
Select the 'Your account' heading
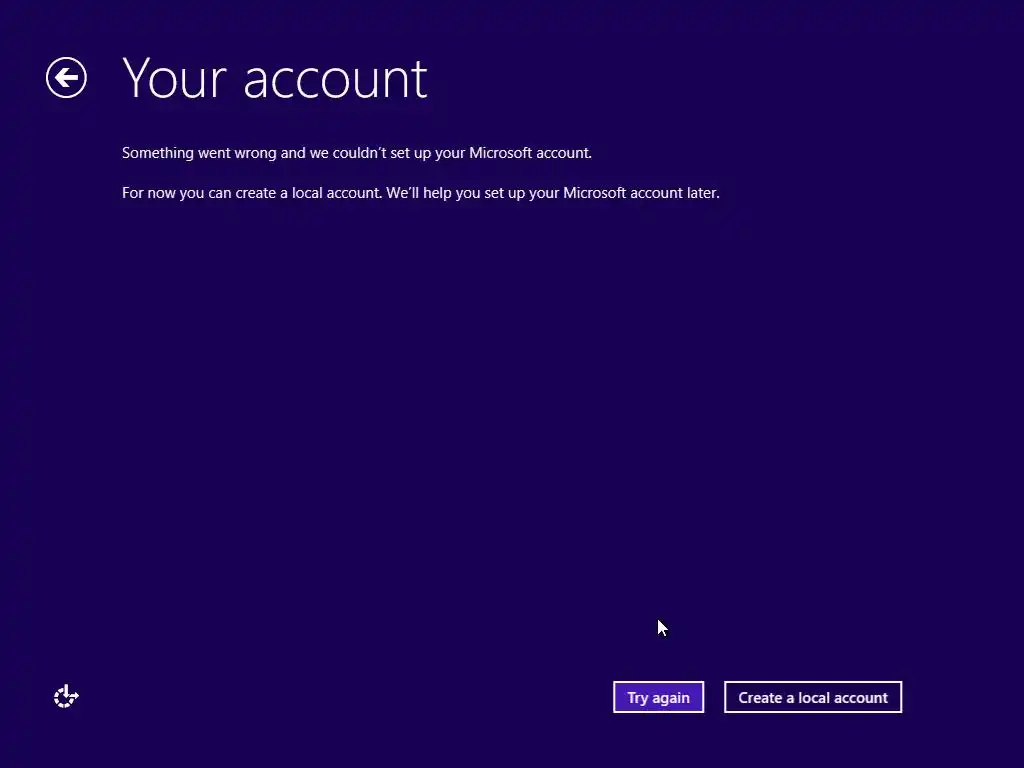[275, 79]
